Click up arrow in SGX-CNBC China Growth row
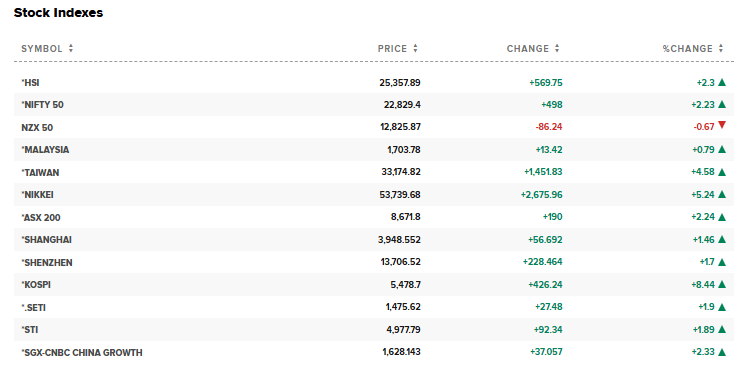This screenshot has width=742, height=383. [x=722, y=352]
